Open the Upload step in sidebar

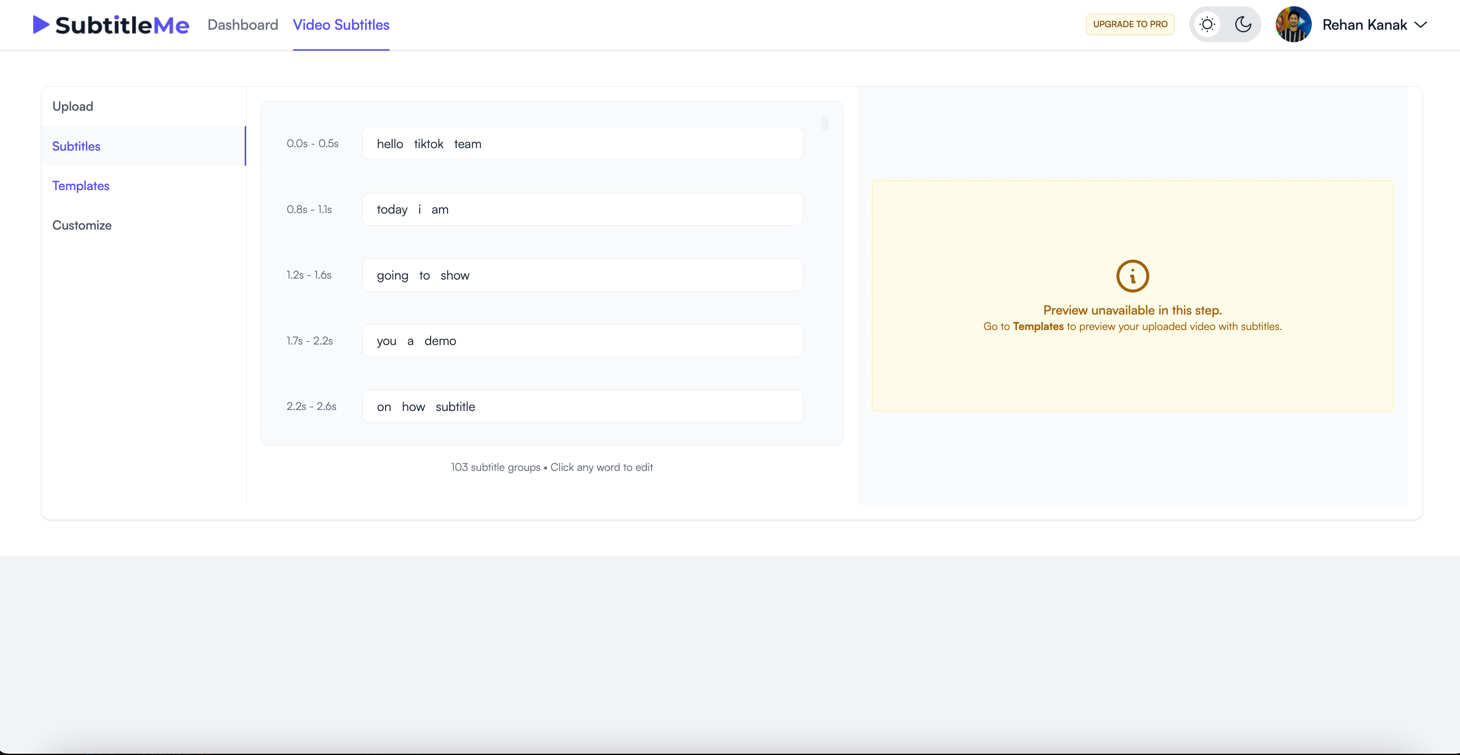click(73, 106)
